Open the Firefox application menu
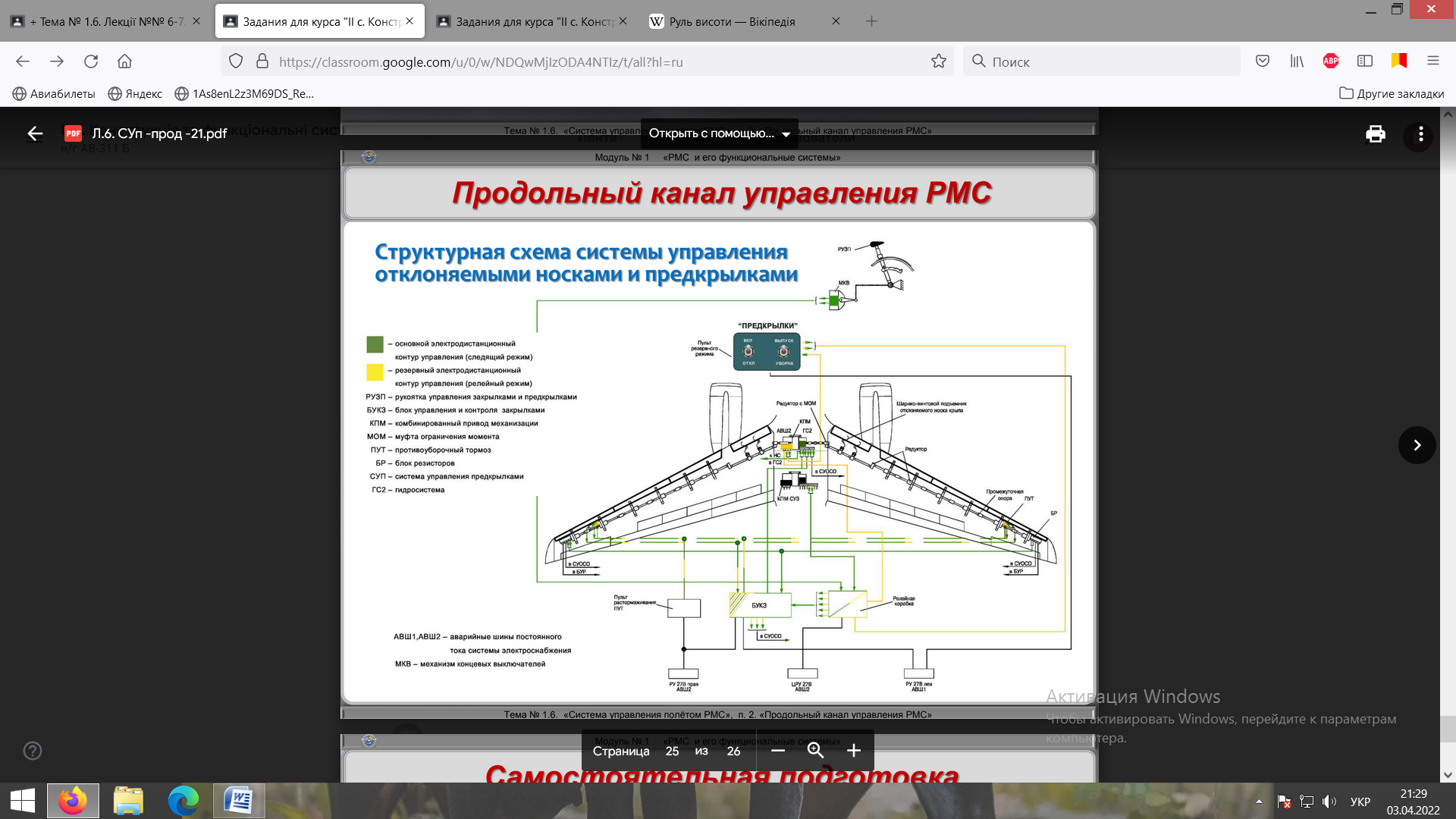 pos(1433,61)
